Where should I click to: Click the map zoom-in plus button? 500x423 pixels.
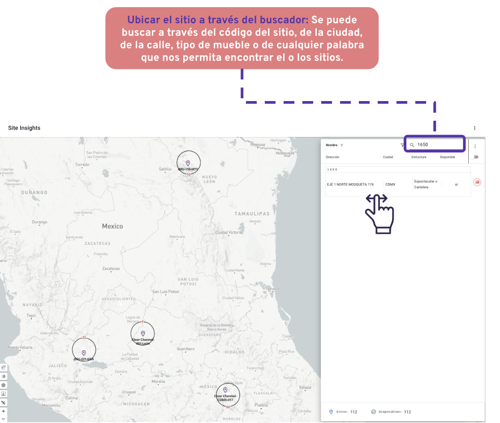click(3, 411)
